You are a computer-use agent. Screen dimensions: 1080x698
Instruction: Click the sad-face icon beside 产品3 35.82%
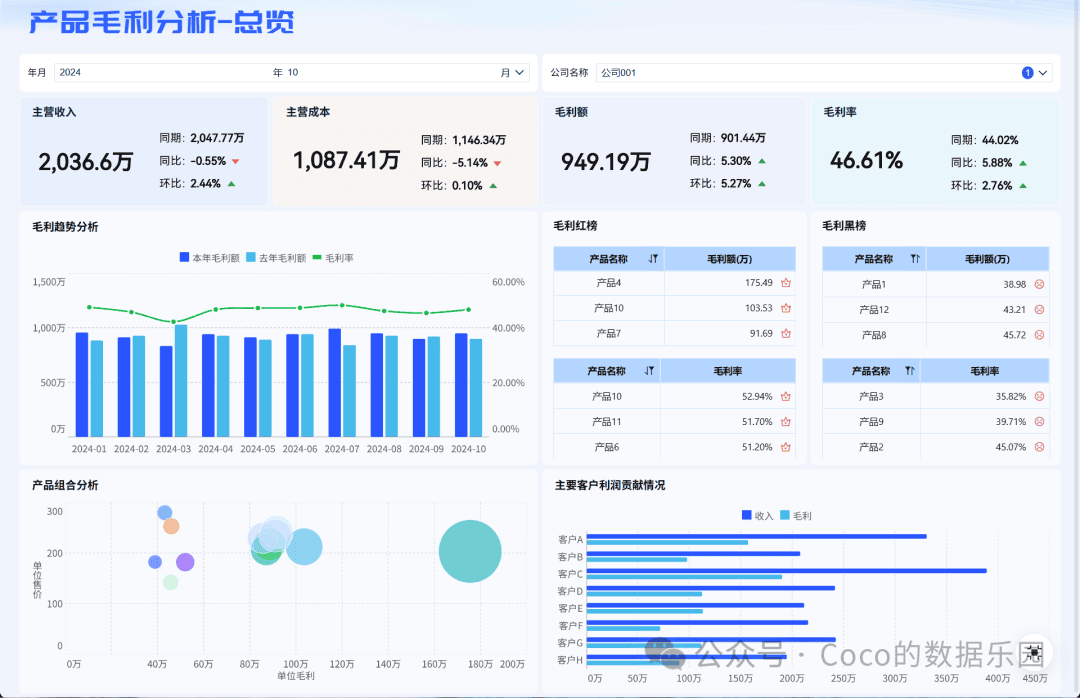[x=1039, y=396]
